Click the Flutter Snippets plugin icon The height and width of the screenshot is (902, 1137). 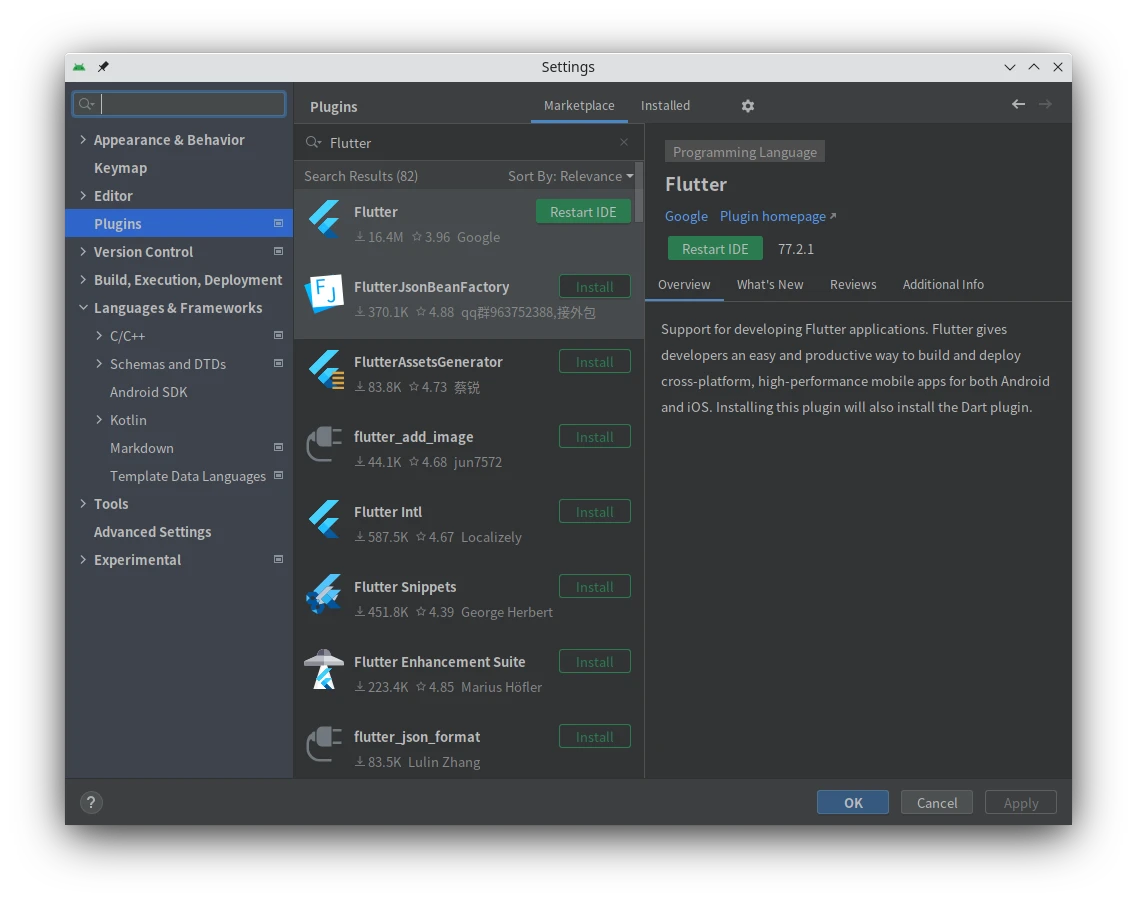[324, 594]
